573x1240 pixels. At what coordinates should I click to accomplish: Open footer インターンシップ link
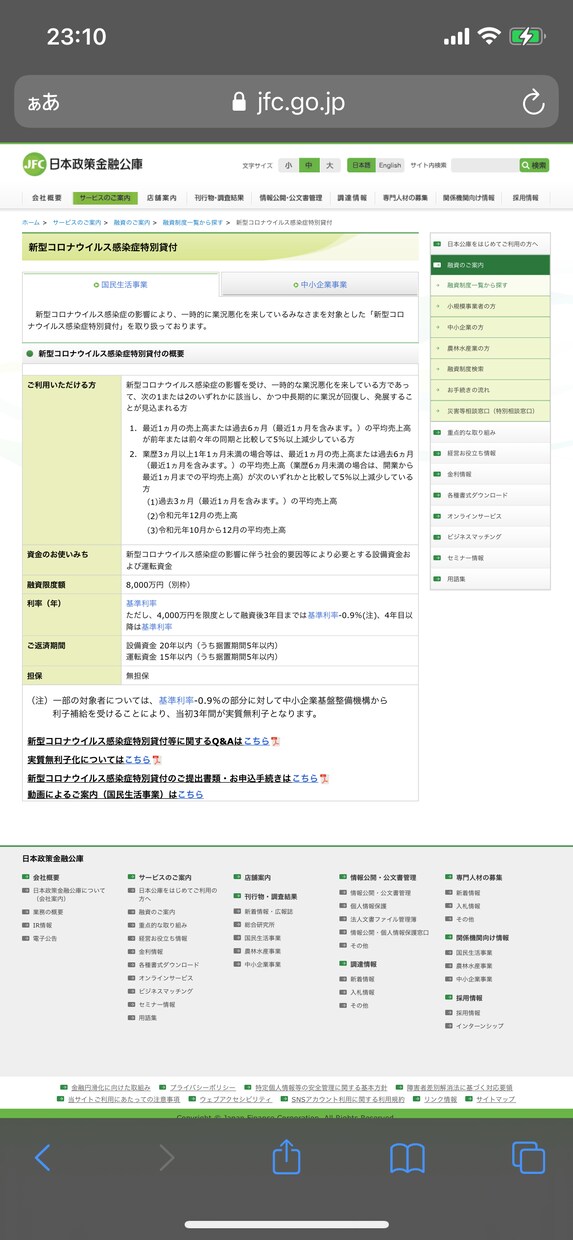[x=479, y=1026]
